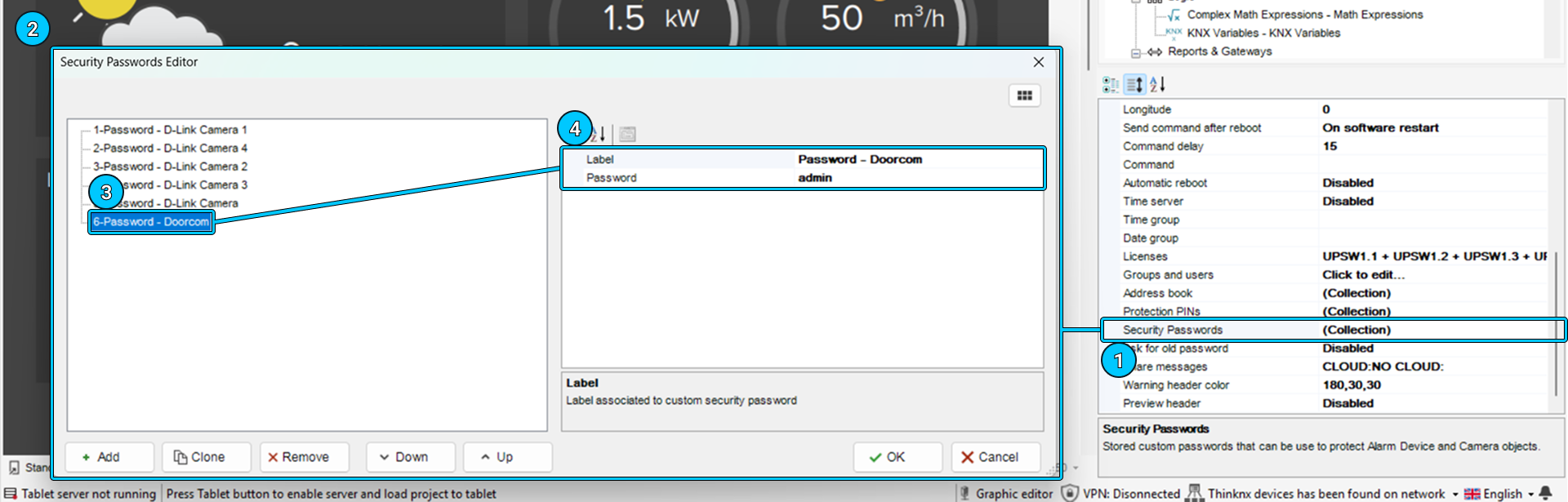Add a new security password
This screenshot has width=1568, height=502.
pyautogui.click(x=109, y=457)
